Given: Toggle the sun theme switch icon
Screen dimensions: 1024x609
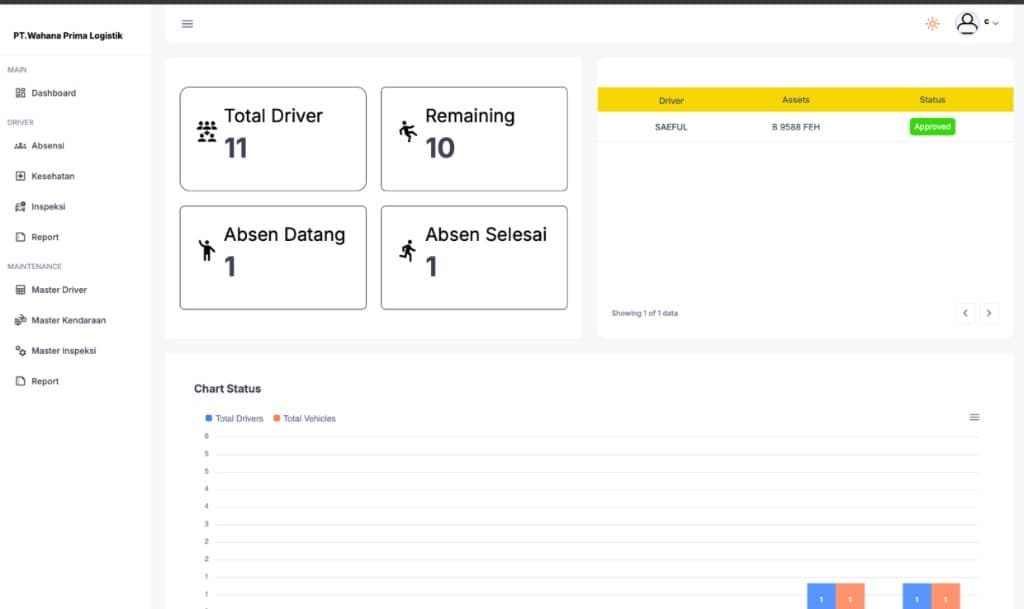Looking at the screenshot, I should click(x=932, y=23).
